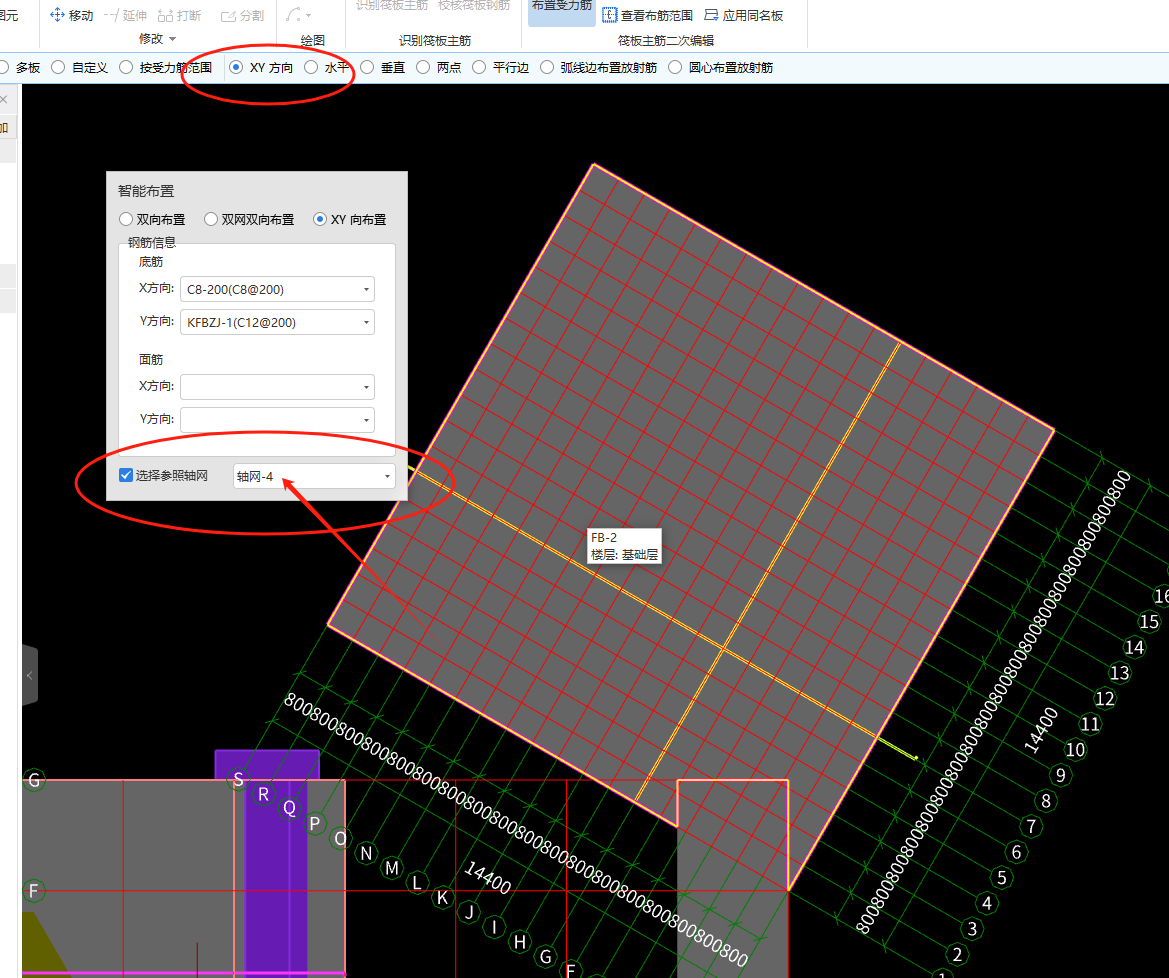1169x978 pixels.
Task: Close the left side panel with X
Action: pyautogui.click(x=4, y=99)
